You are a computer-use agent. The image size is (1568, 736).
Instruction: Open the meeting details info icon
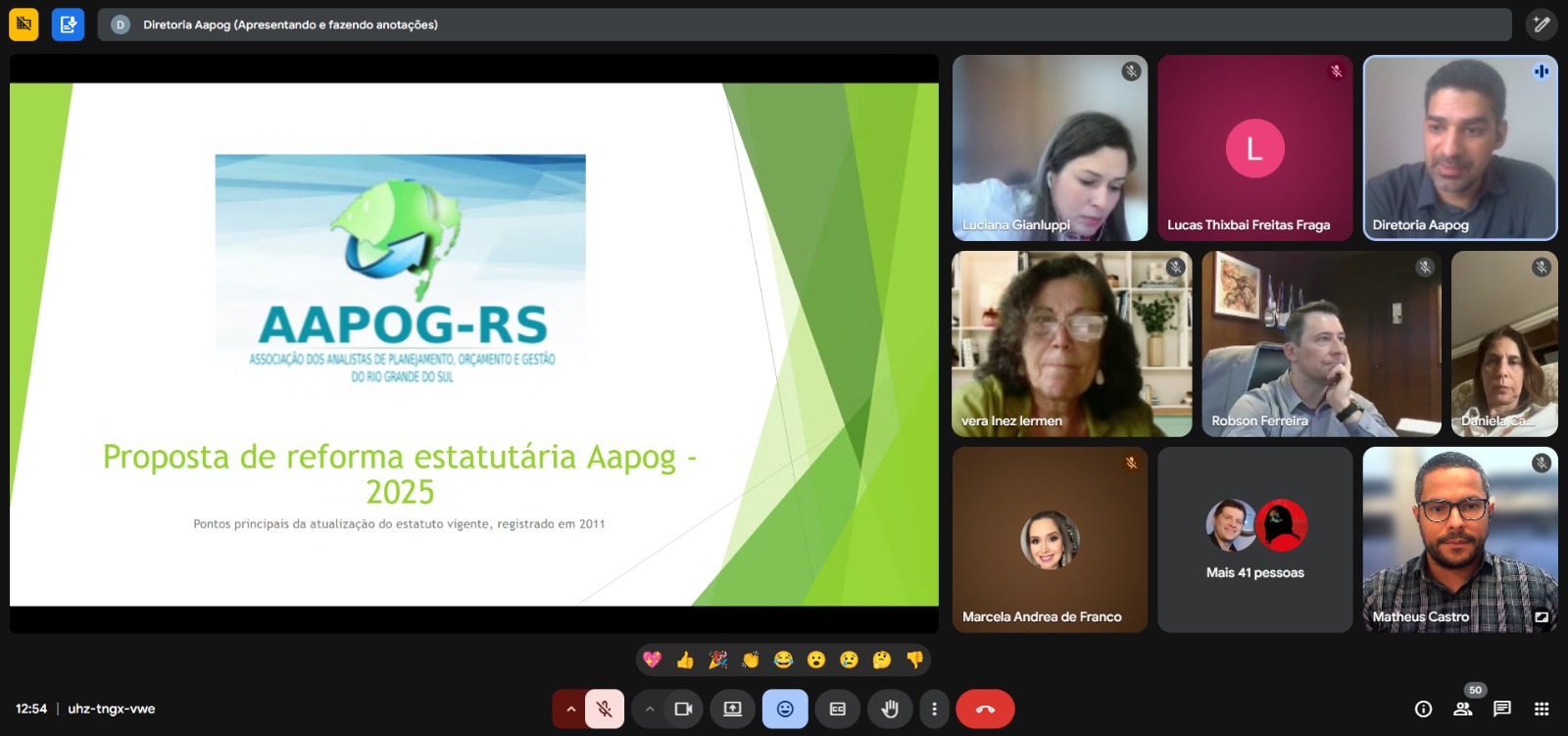1423,709
